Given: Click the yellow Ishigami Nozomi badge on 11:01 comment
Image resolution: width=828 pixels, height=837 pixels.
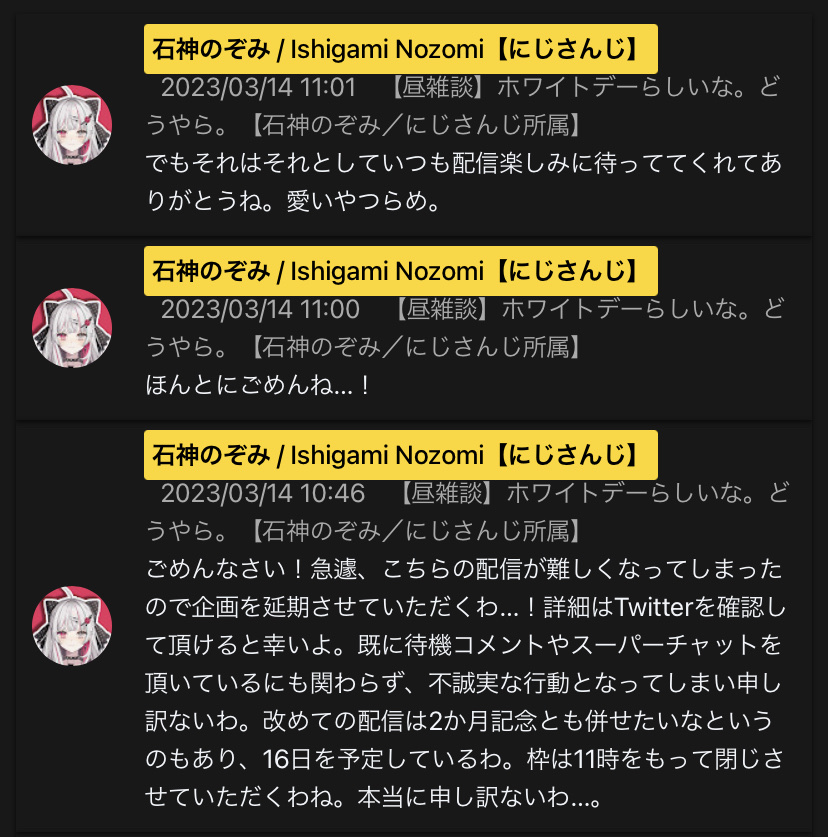Looking at the screenshot, I should click(400, 49).
